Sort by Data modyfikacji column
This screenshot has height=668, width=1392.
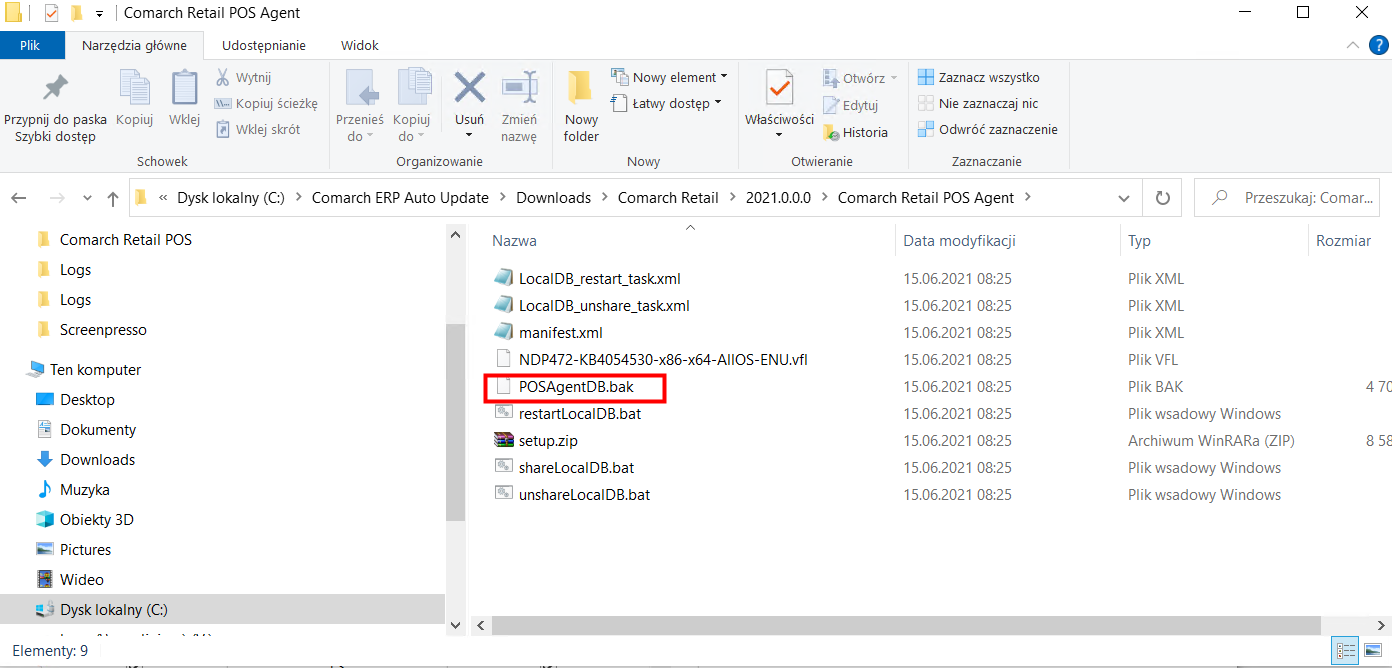959,241
